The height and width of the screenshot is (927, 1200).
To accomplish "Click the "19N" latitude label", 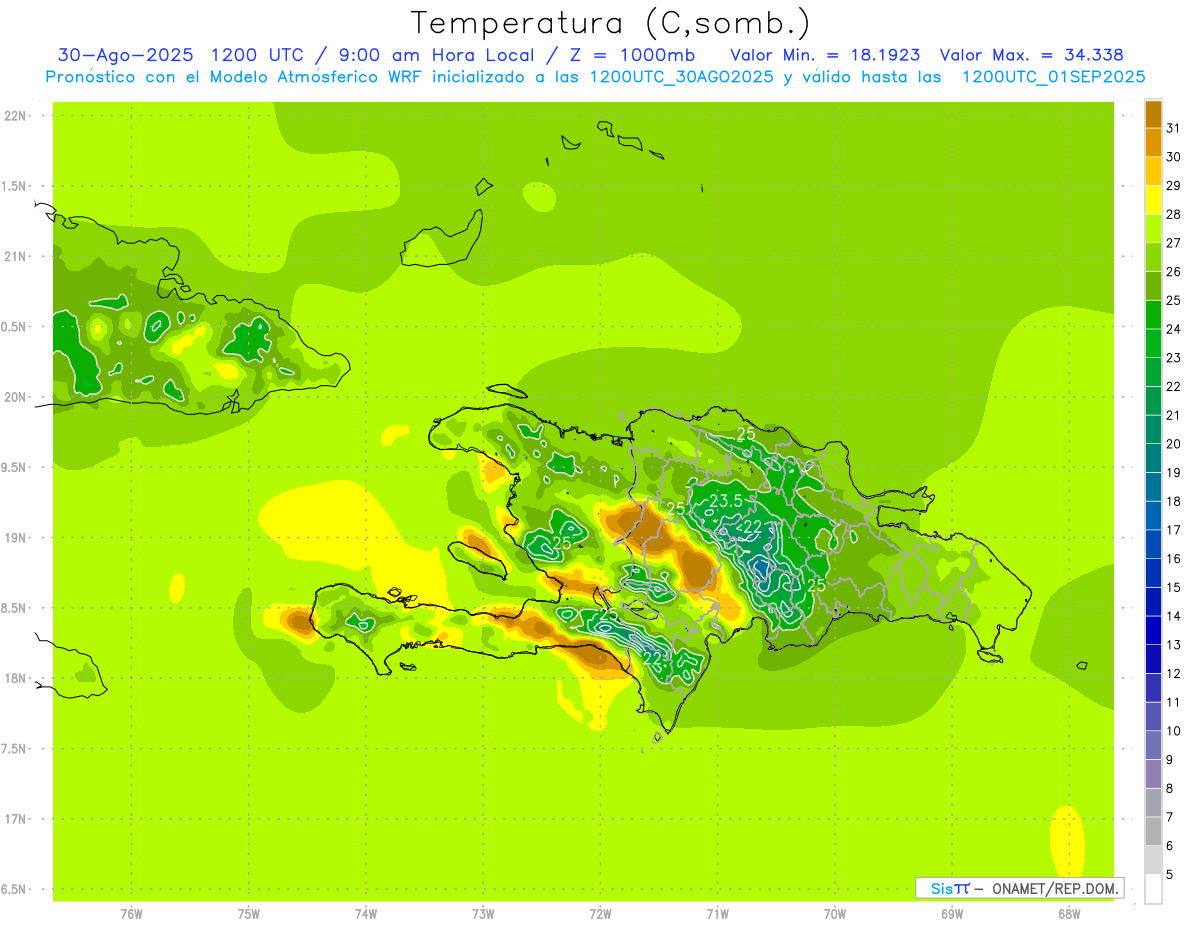I will [x=15, y=538].
